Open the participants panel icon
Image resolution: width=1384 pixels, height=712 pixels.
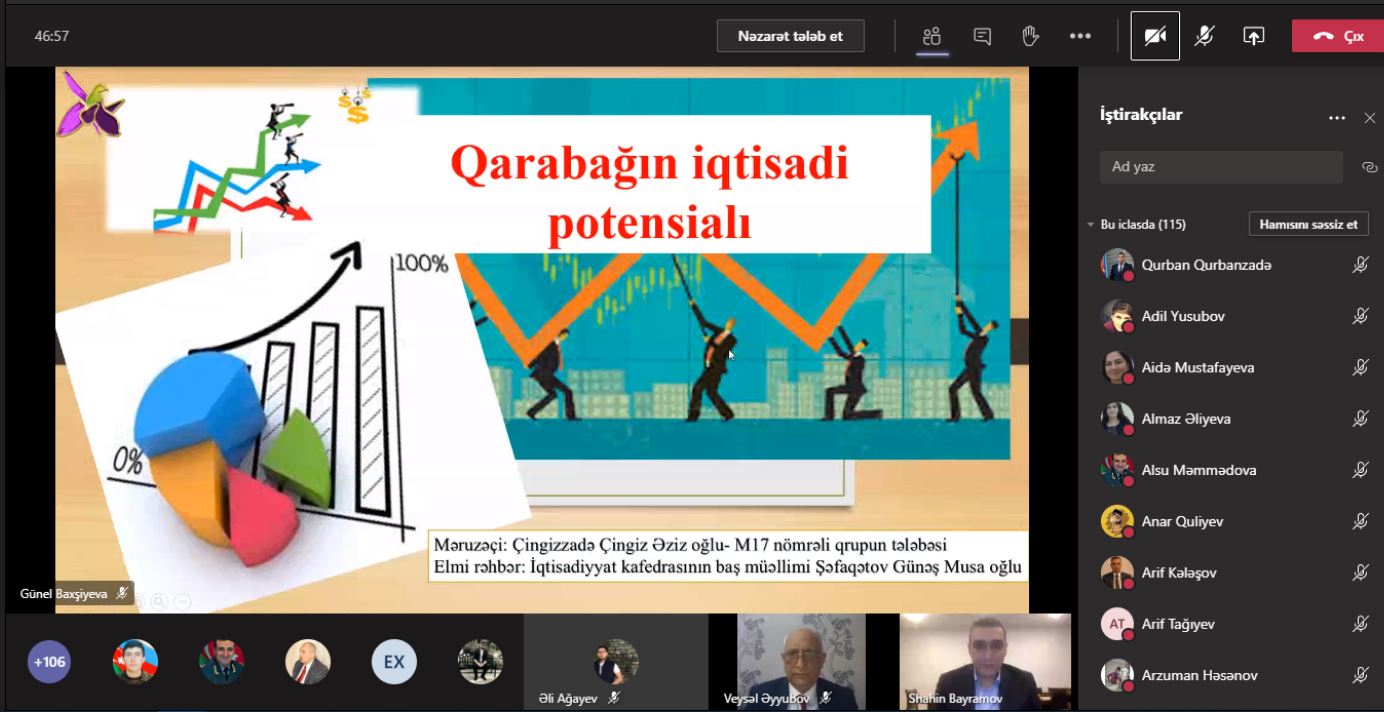click(x=932, y=36)
